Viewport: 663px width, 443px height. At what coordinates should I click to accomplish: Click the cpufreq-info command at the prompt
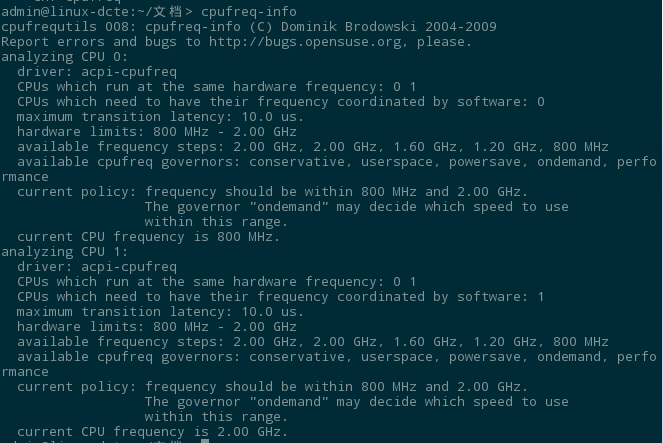pyautogui.click(x=249, y=11)
